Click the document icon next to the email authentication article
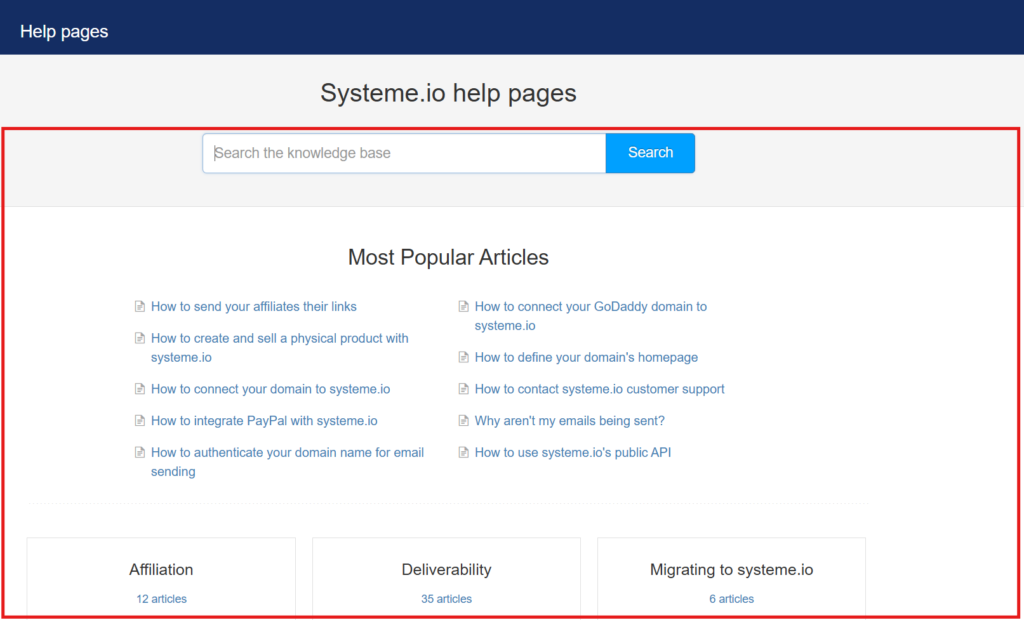Screen dimensions: 1024x620 click(x=139, y=452)
